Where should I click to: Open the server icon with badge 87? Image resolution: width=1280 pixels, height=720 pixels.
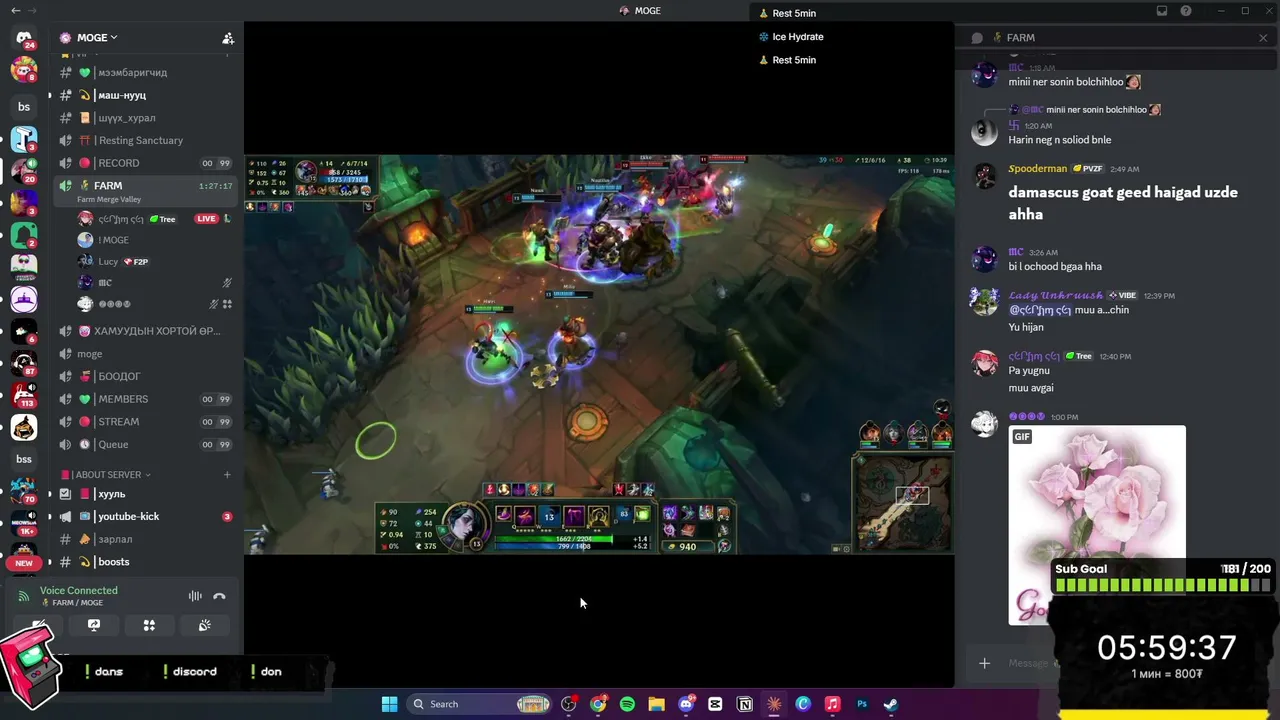24,363
